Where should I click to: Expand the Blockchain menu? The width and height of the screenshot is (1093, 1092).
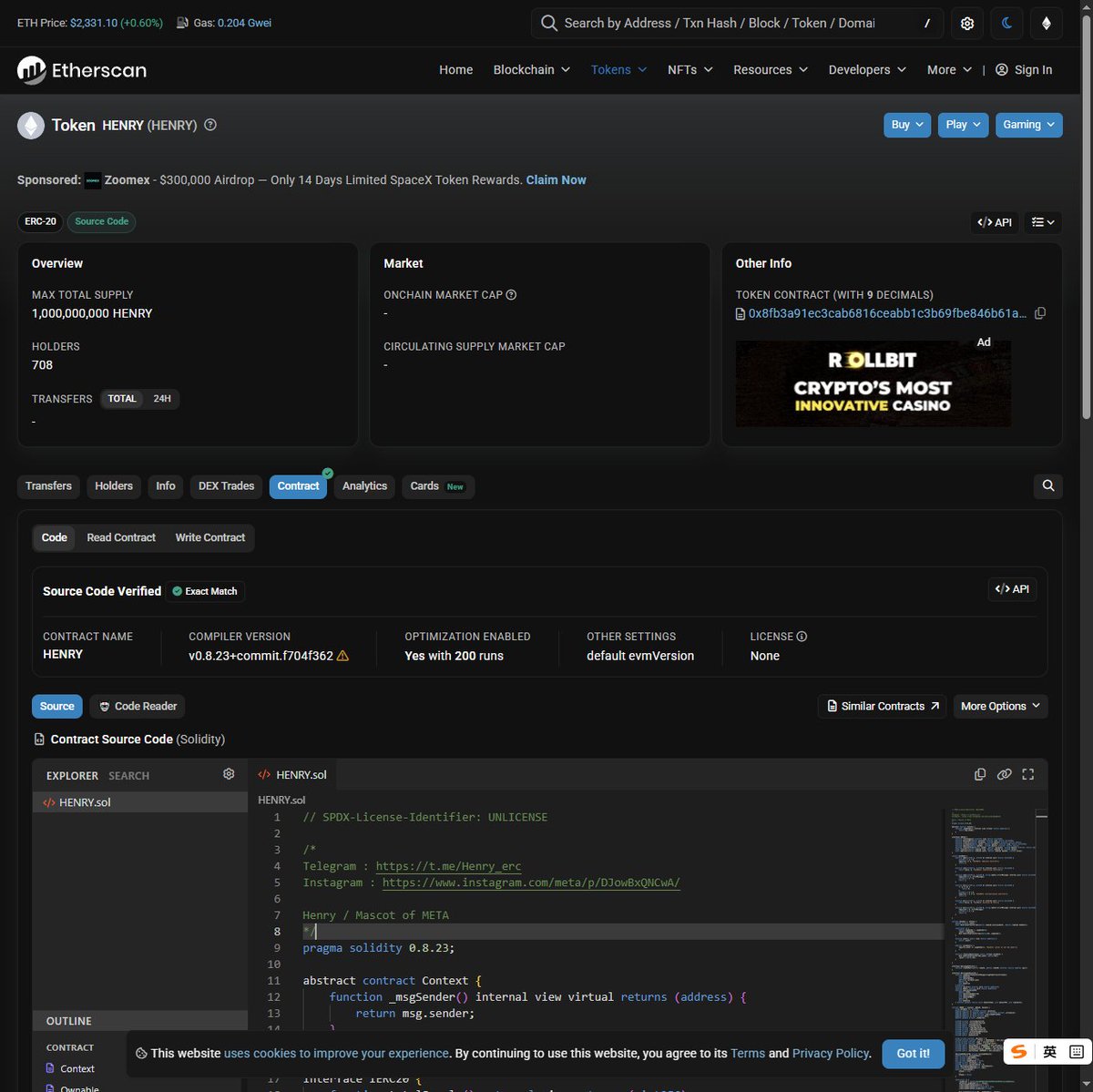(532, 70)
